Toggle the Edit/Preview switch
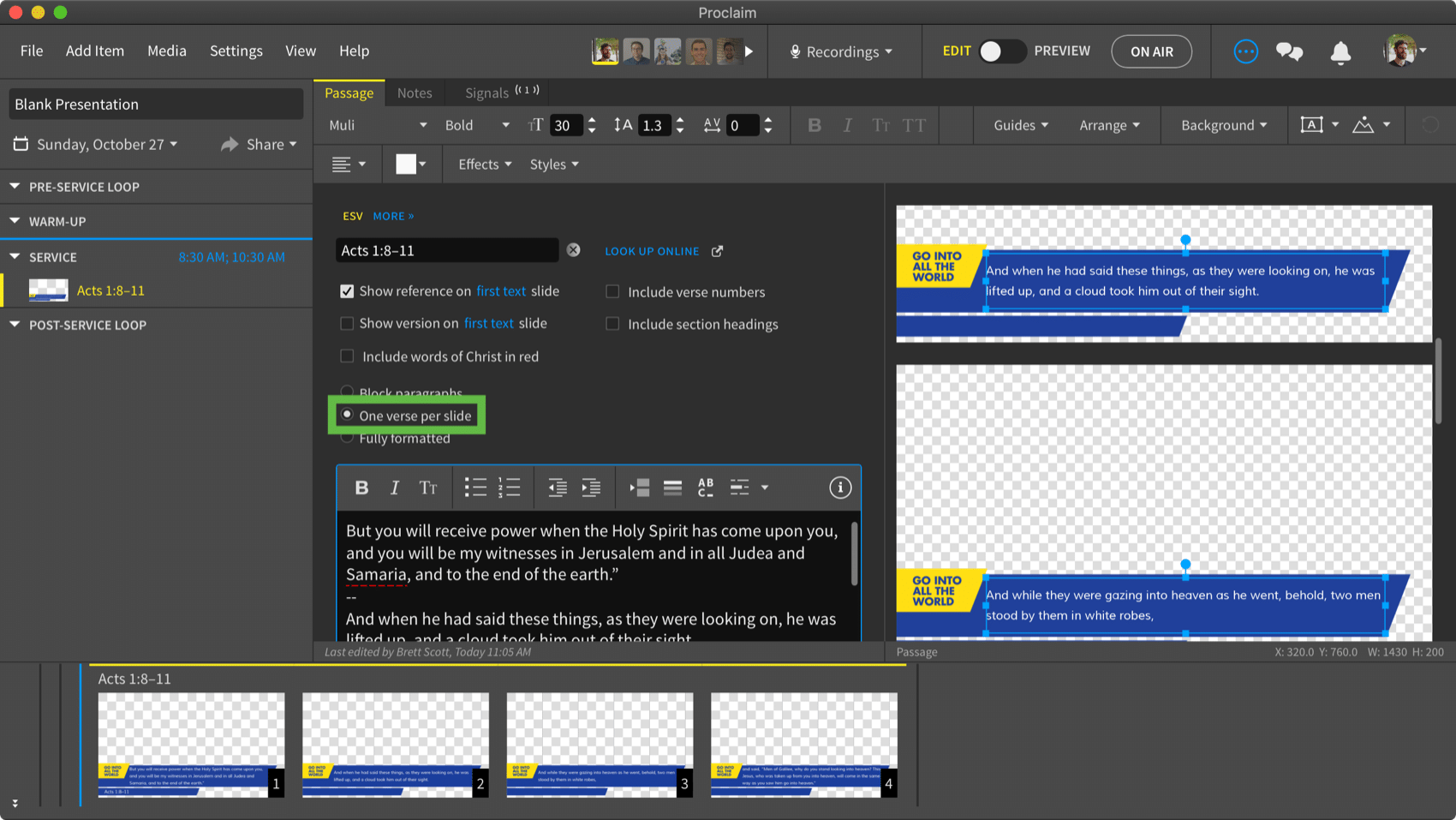 1002,51
